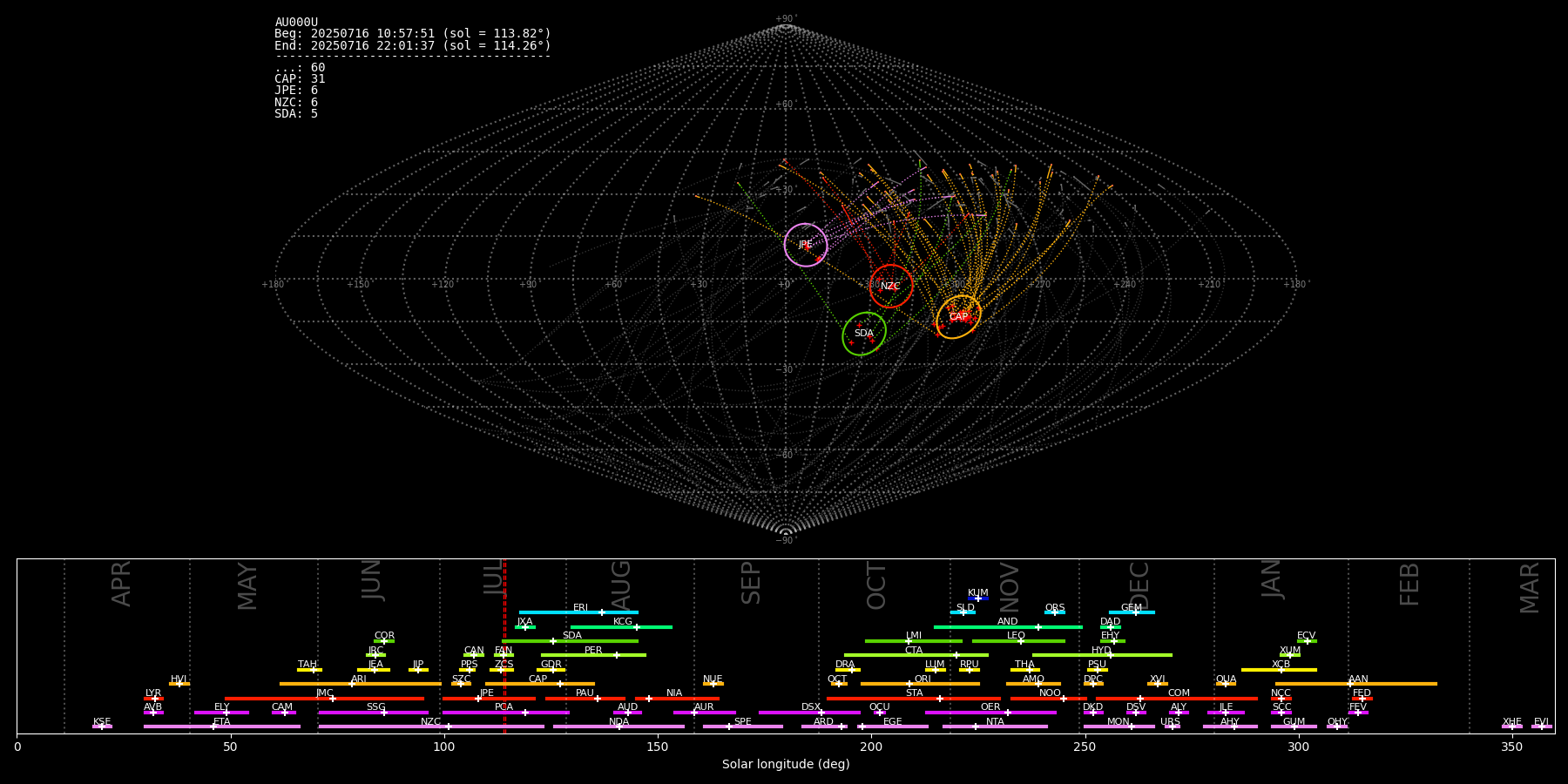This screenshot has height=784, width=1568.
Task: Click the 200 tick on solar longitude axis
Action: pyautogui.click(x=871, y=747)
